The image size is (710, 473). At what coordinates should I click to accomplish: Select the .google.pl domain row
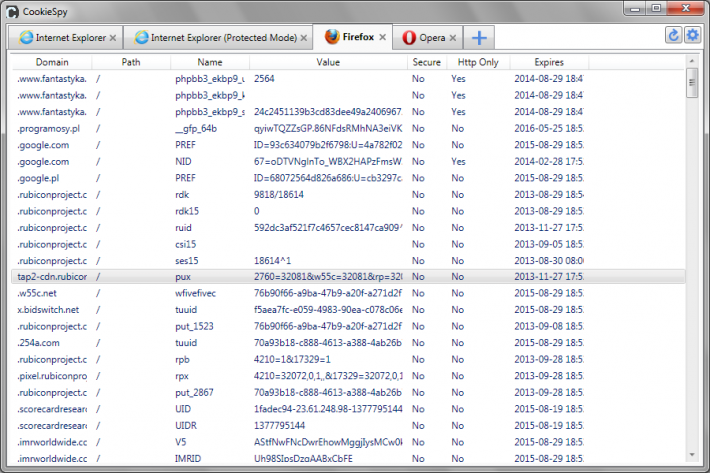(348, 178)
